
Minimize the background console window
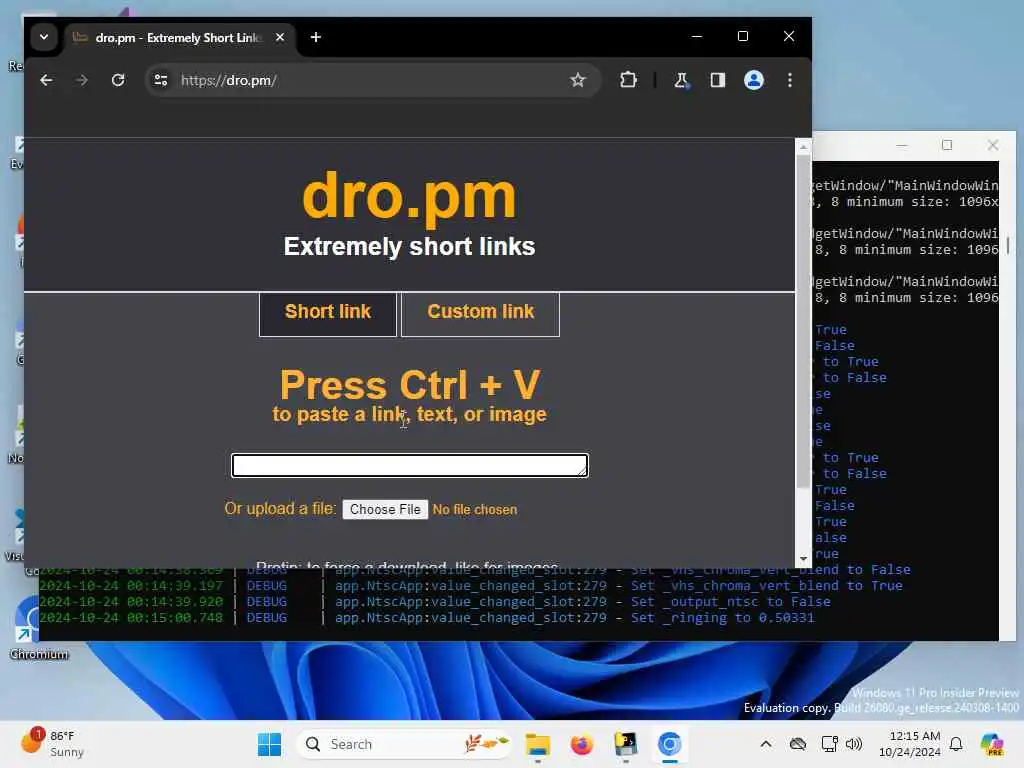[x=902, y=145]
